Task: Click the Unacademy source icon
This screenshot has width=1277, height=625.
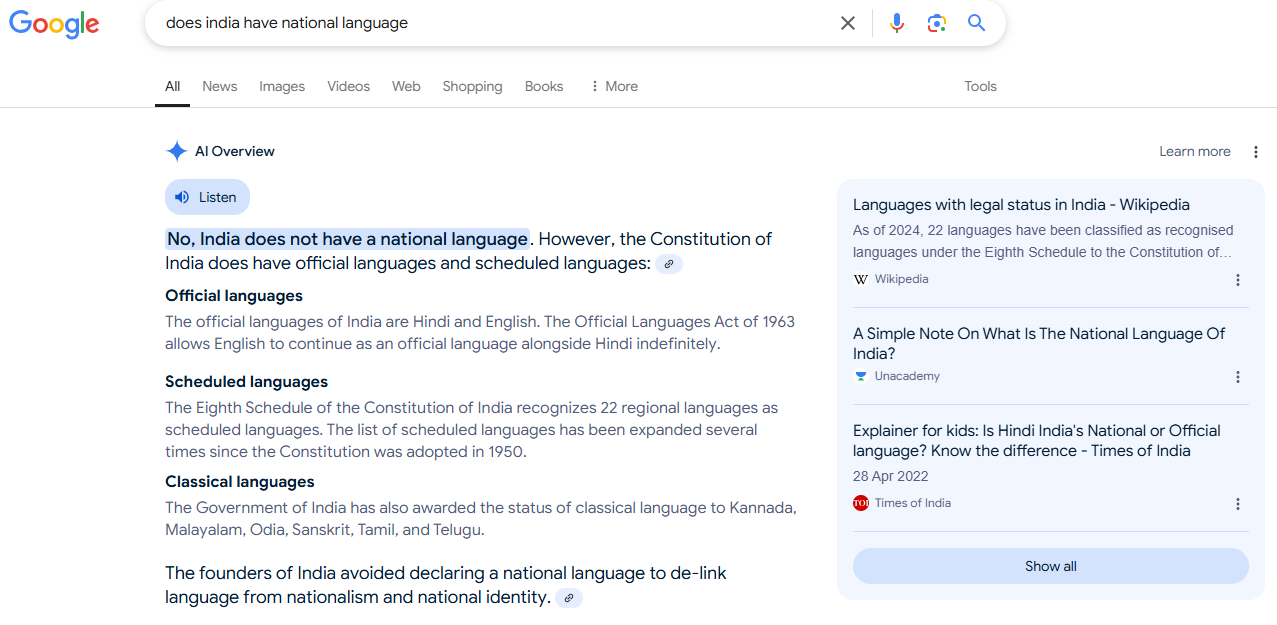Action: pyautogui.click(x=860, y=376)
